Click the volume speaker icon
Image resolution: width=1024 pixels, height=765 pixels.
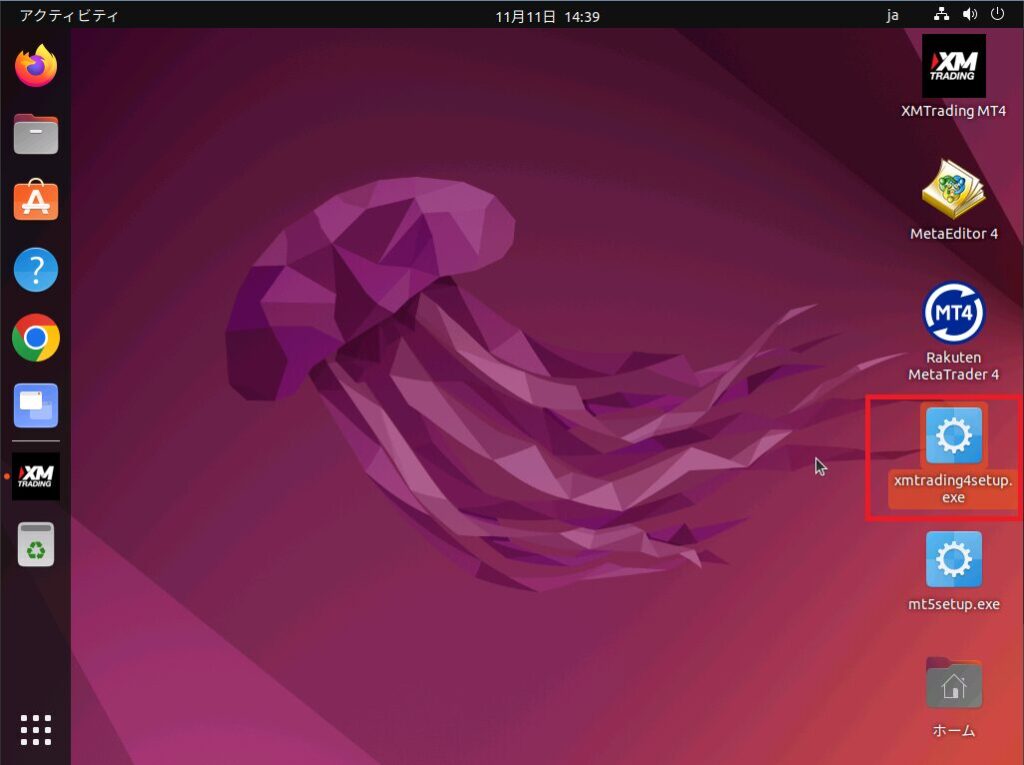point(970,14)
